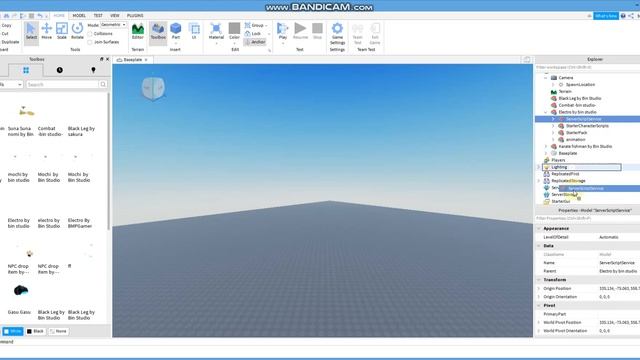The image size is (640, 360).
Task: Switch to the HOME ribbon tab
Action: pos(59,16)
